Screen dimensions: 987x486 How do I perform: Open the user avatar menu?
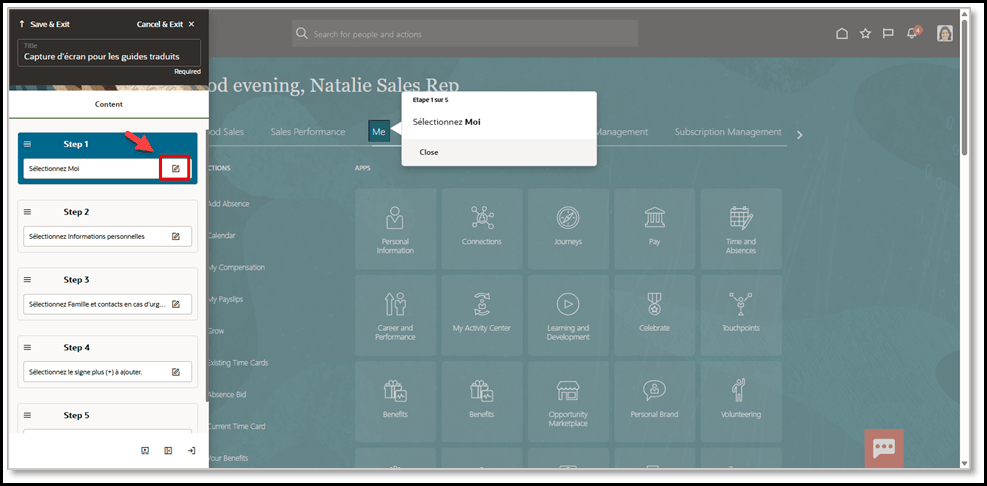[945, 33]
